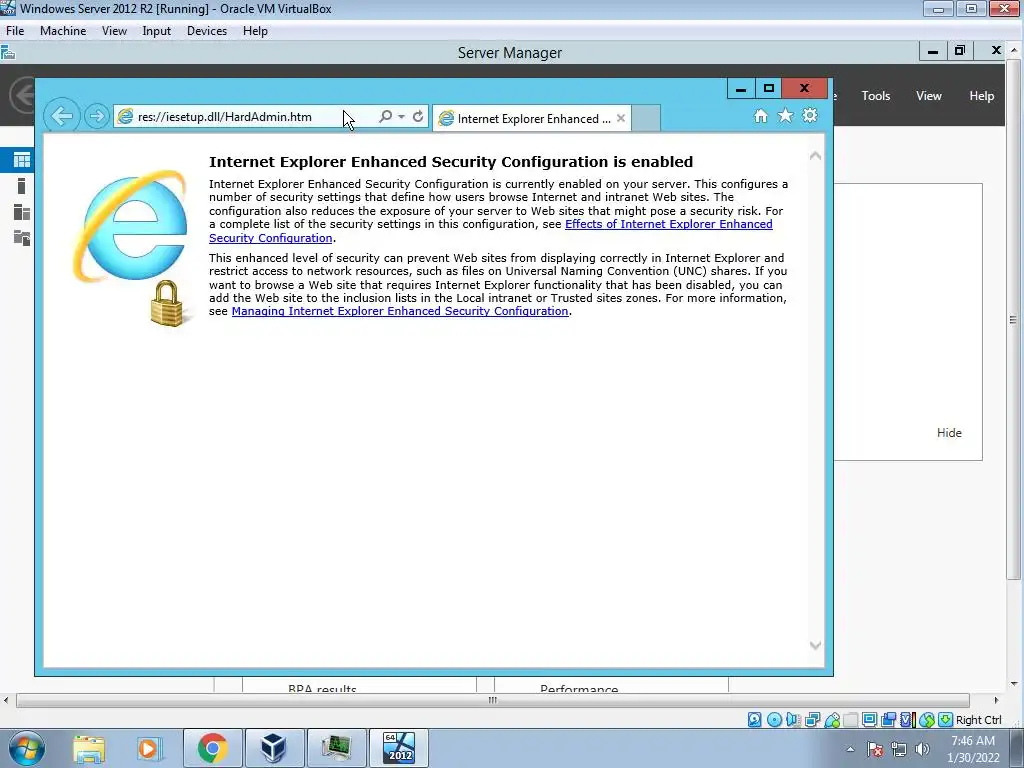Click VirtualBox mouse integration indicator
The width and height of the screenshot is (1024, 768).
point(926,720)
